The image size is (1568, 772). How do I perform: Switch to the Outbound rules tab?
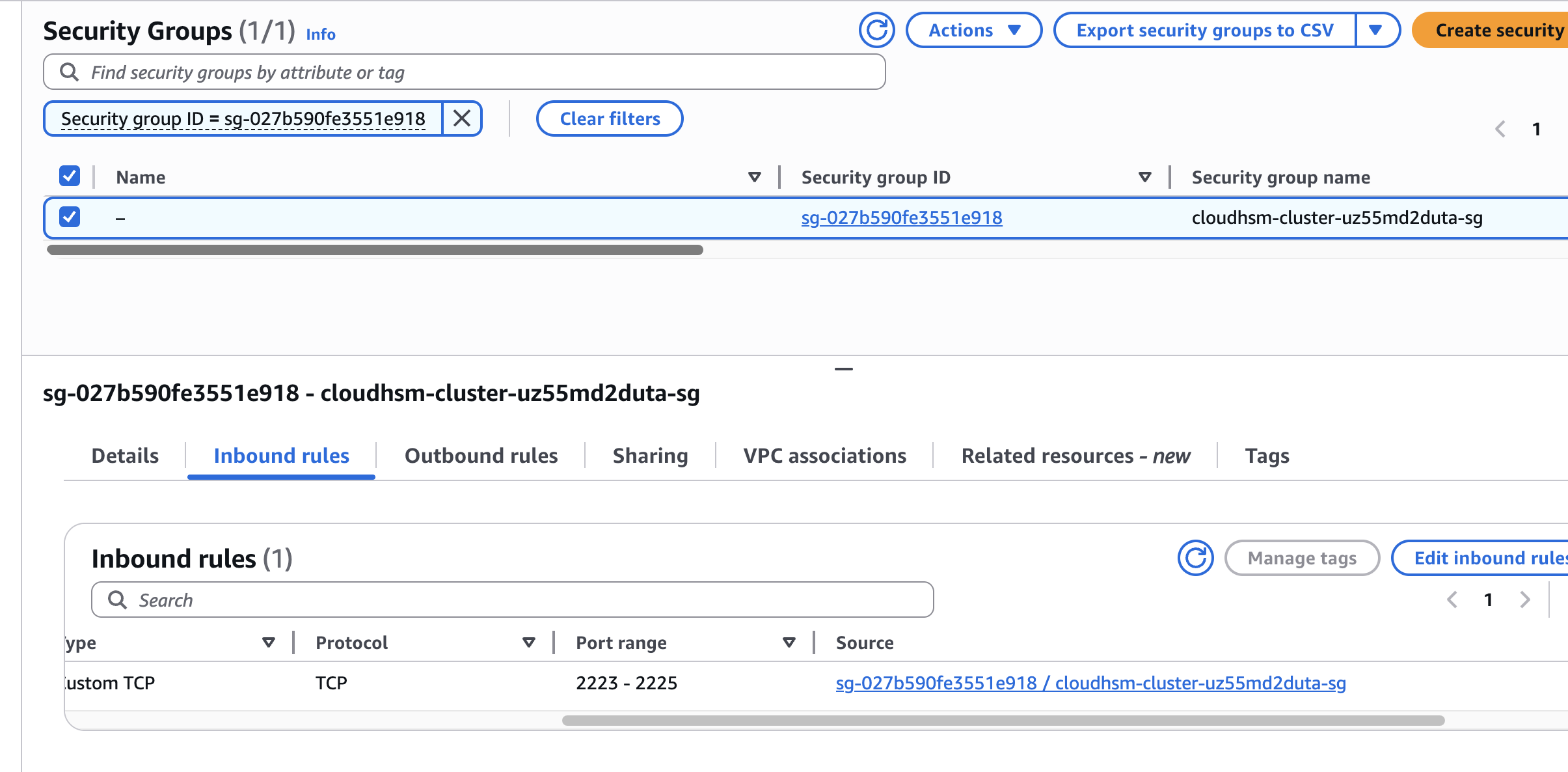click(481, 456)
